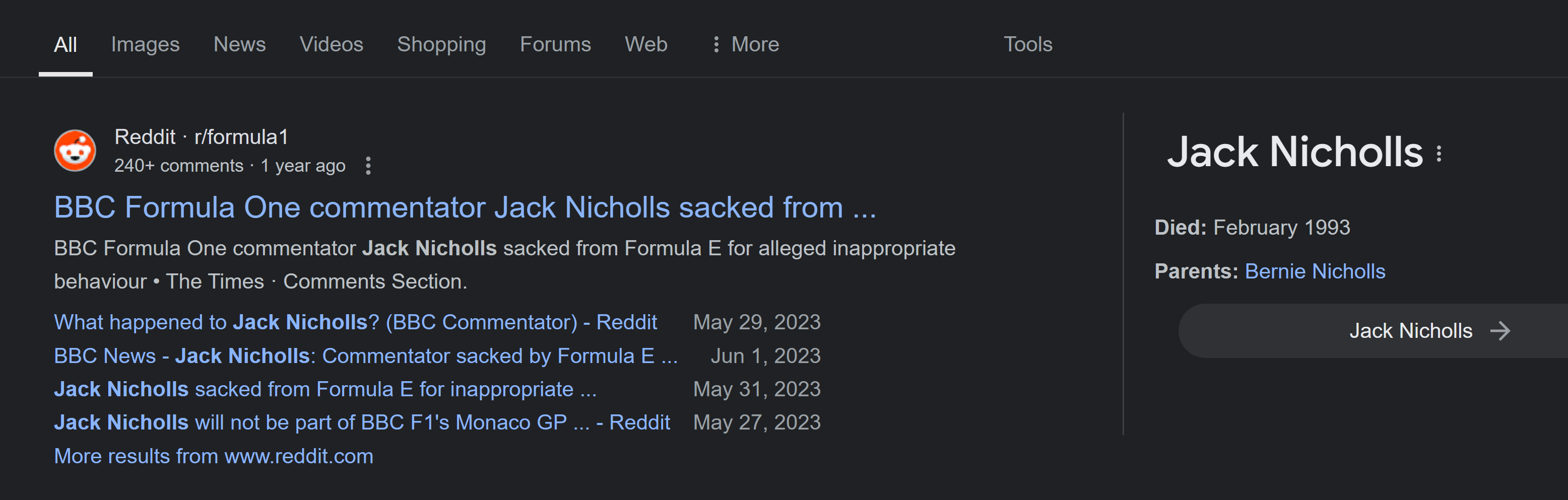
Task: Expand the More search filters menu
Action: (745, 44)
